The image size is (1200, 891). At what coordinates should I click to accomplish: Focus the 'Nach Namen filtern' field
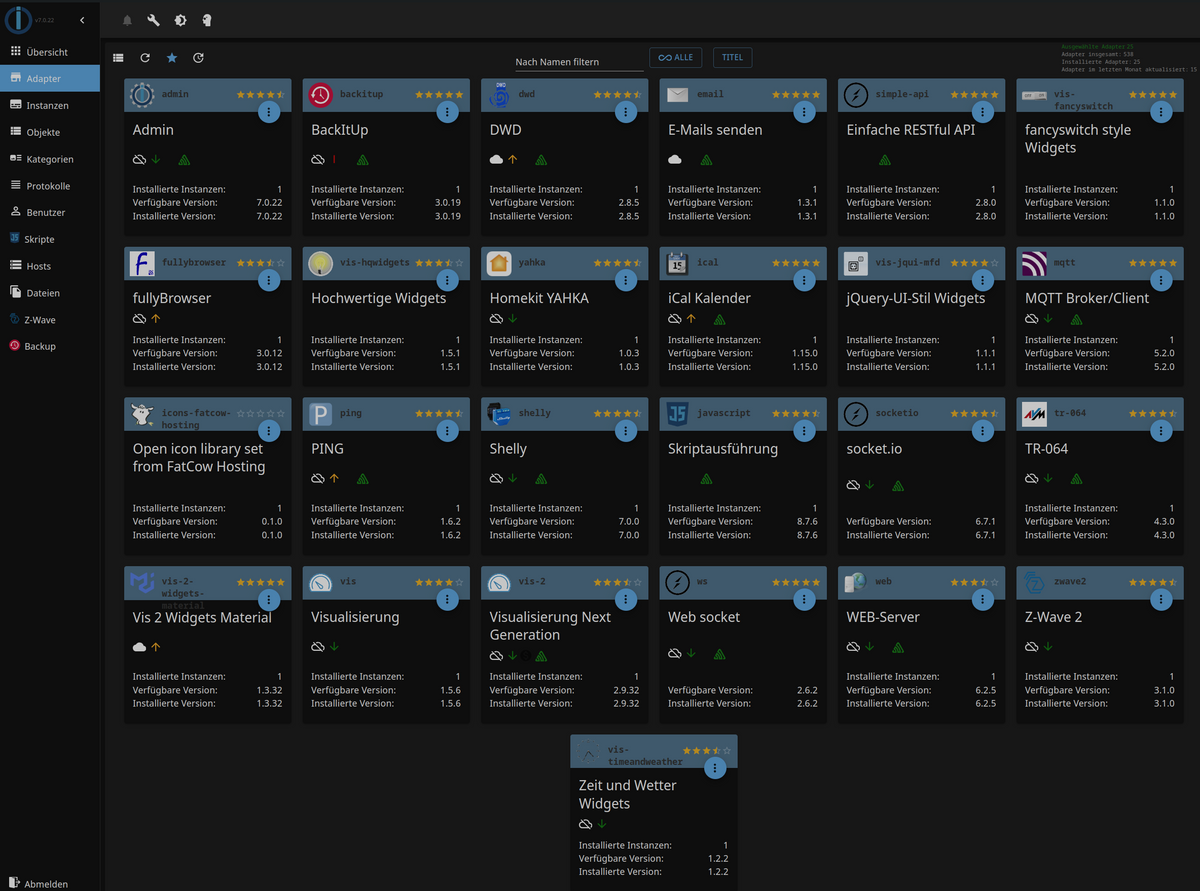click(579, 62)
